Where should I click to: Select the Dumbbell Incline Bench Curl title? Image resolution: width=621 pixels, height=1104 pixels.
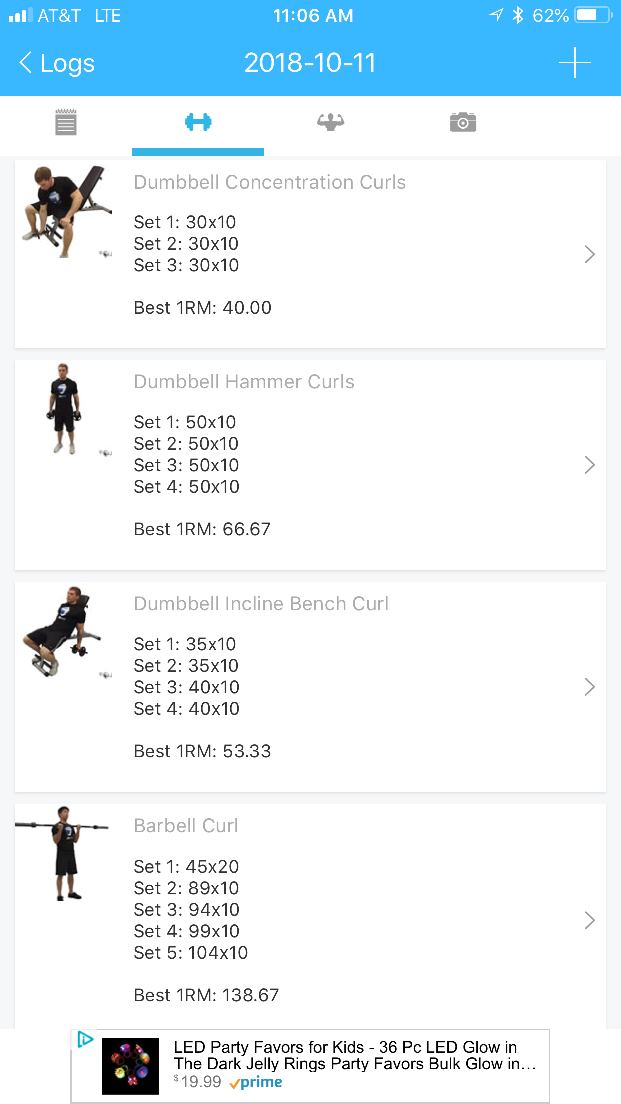click(261, 604)
